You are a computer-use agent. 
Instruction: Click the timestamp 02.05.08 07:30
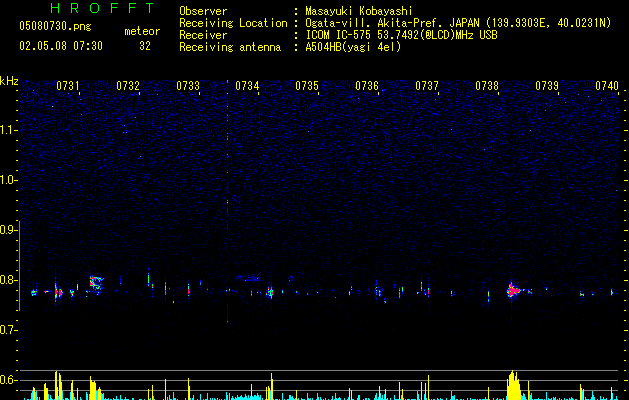[61, 46]
